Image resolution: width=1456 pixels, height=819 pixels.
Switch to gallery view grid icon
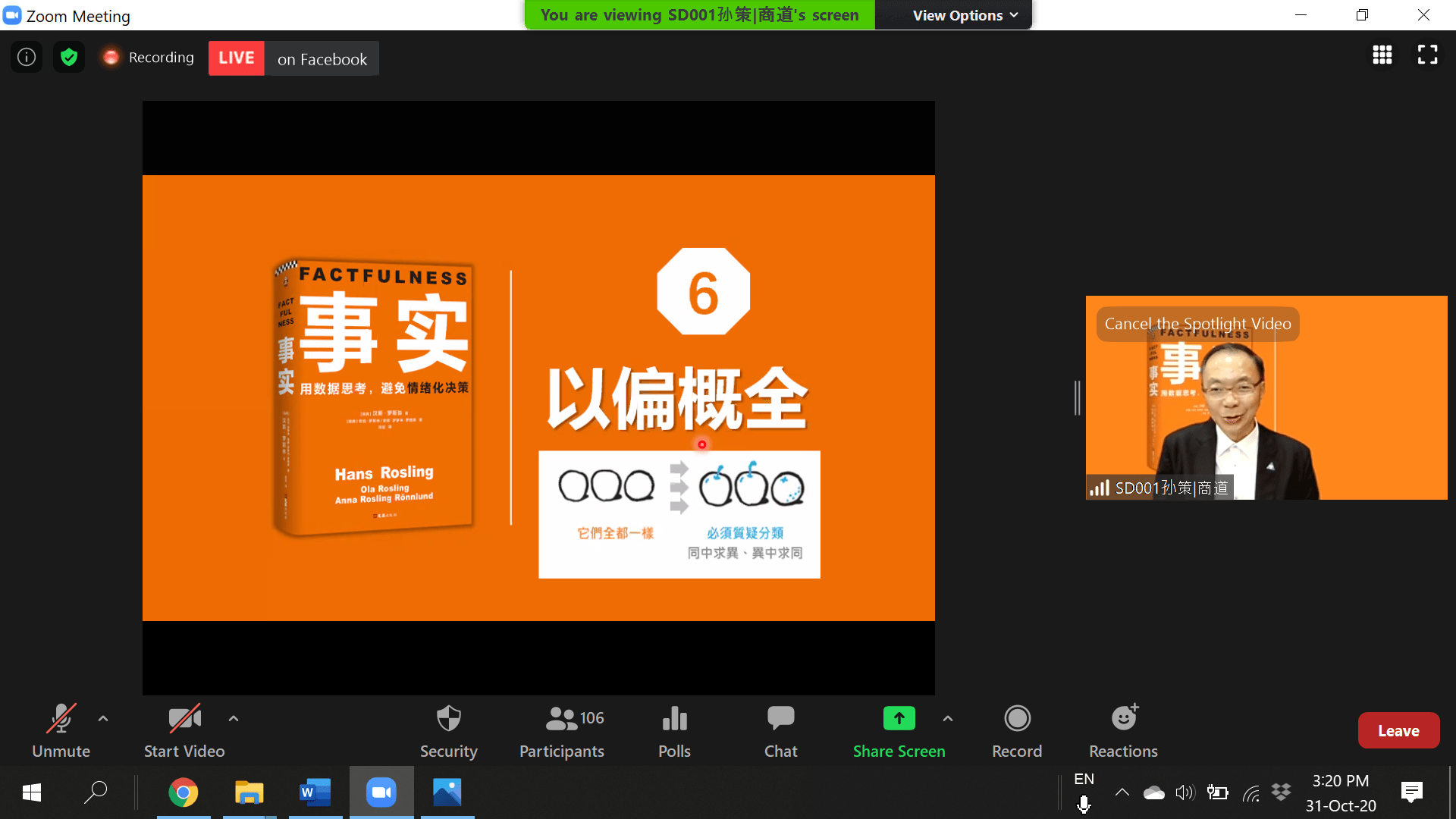[1382, 55]
